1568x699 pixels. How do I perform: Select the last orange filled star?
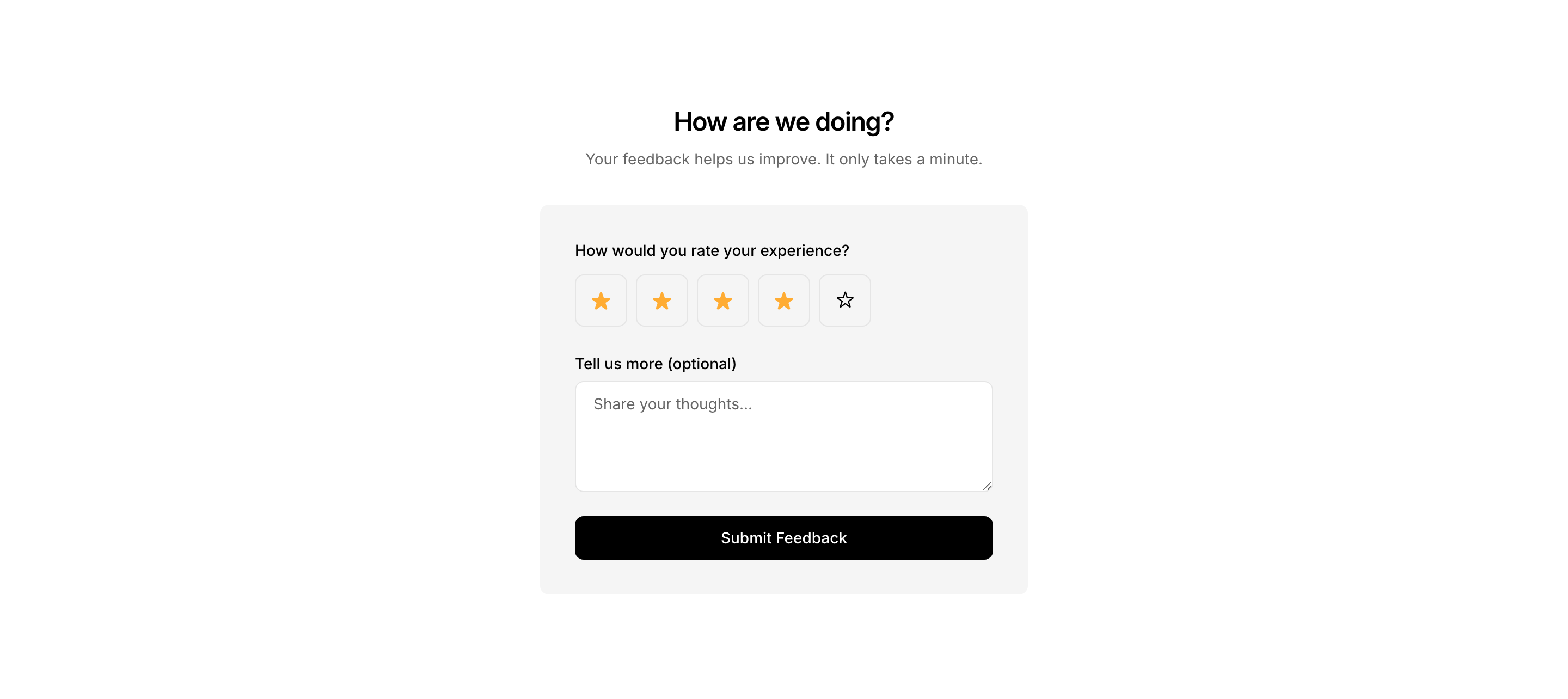pos(783,300)
